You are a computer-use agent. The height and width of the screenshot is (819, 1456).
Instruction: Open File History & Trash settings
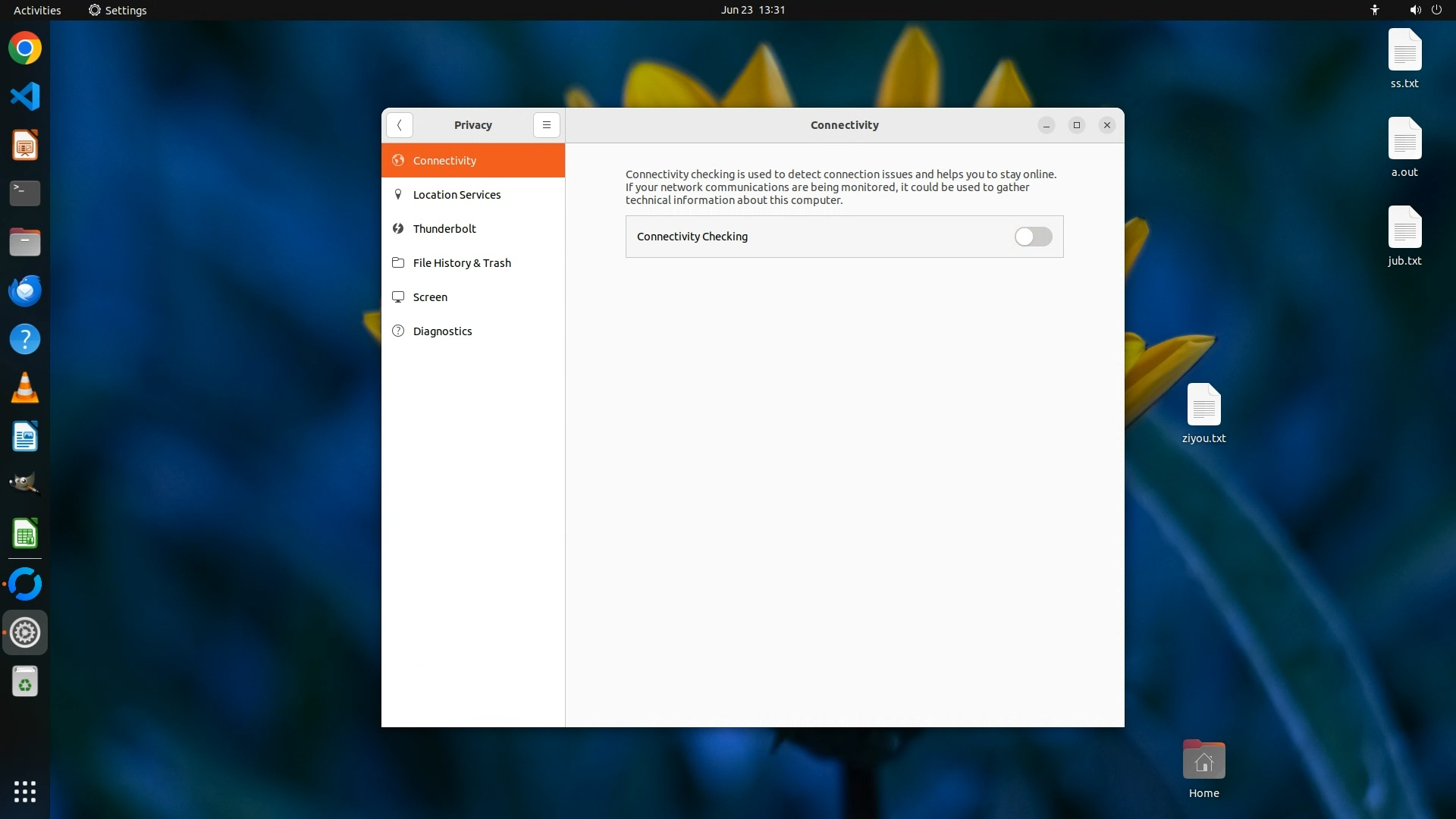[x=462, y=263]
